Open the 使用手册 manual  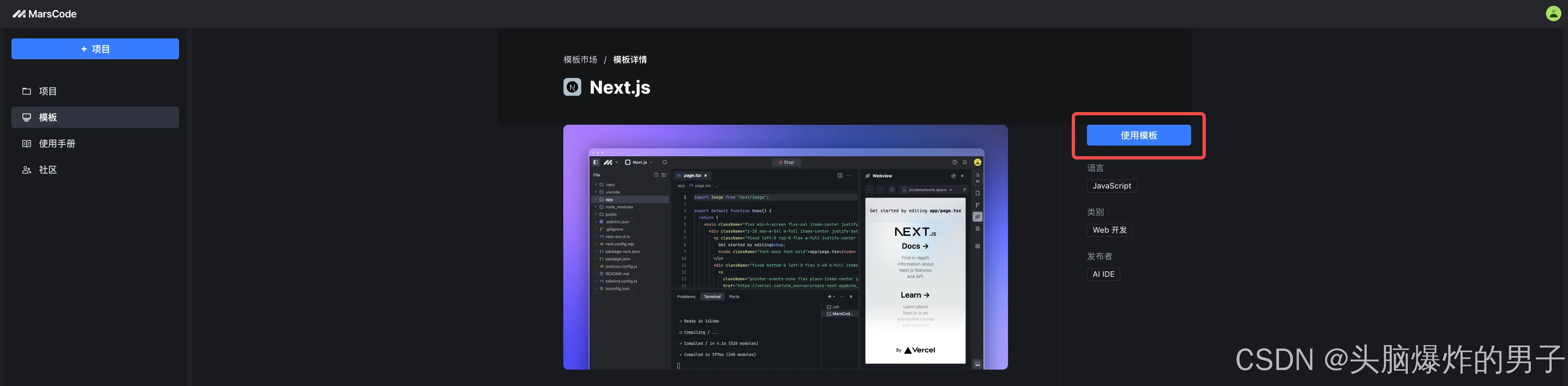coord(95,144)
